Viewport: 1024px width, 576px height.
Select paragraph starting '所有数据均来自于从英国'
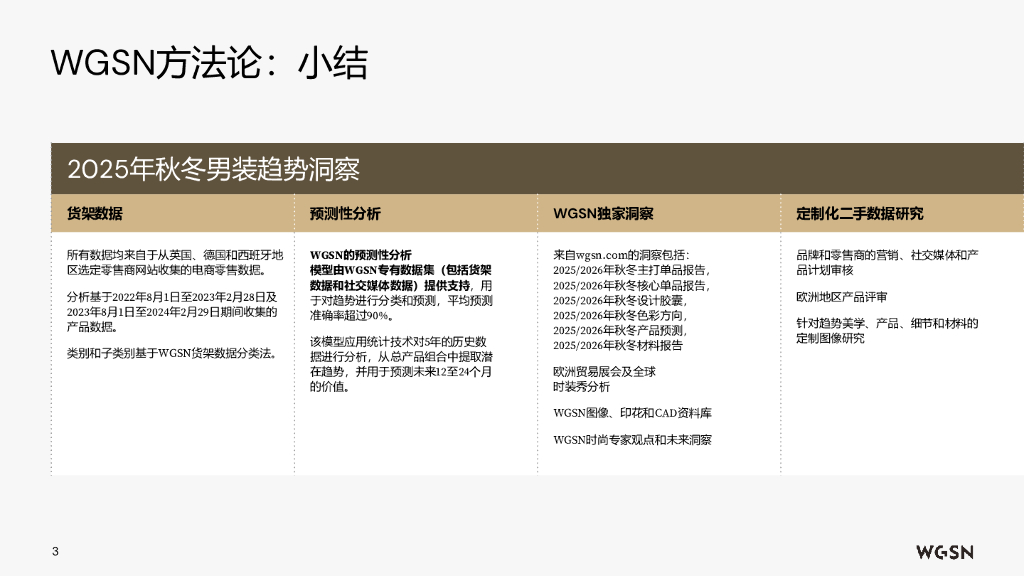(x=175, y=262)
